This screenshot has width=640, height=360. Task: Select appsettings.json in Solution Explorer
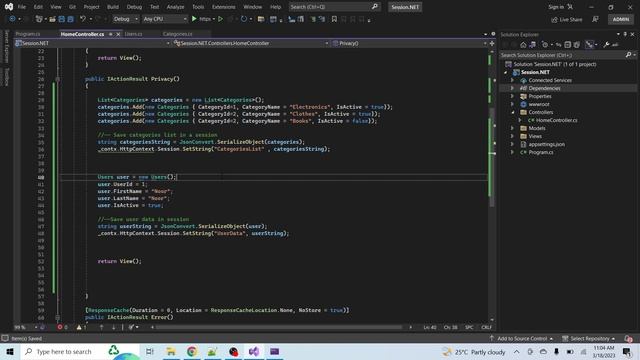(547, 144)
